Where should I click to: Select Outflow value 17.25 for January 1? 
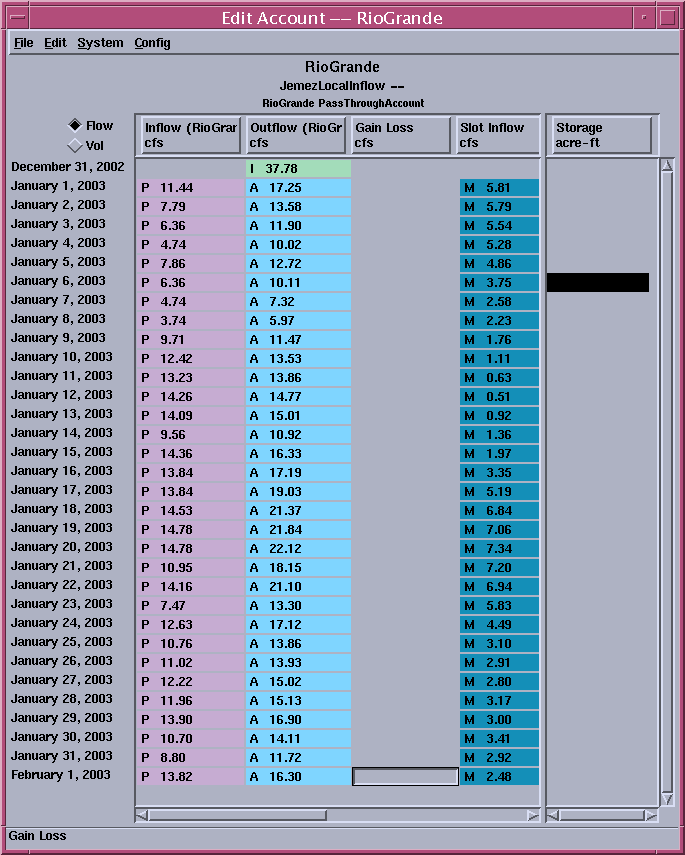(298, 188)
